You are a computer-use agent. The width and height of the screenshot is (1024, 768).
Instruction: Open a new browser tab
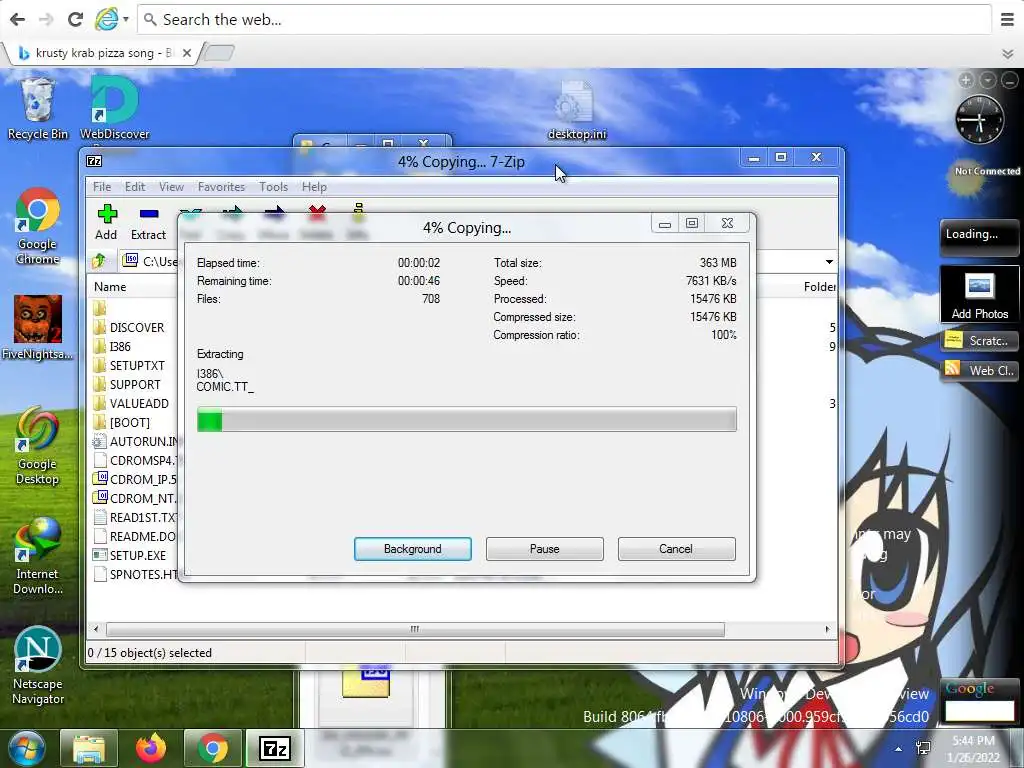(x=219, y=53)
